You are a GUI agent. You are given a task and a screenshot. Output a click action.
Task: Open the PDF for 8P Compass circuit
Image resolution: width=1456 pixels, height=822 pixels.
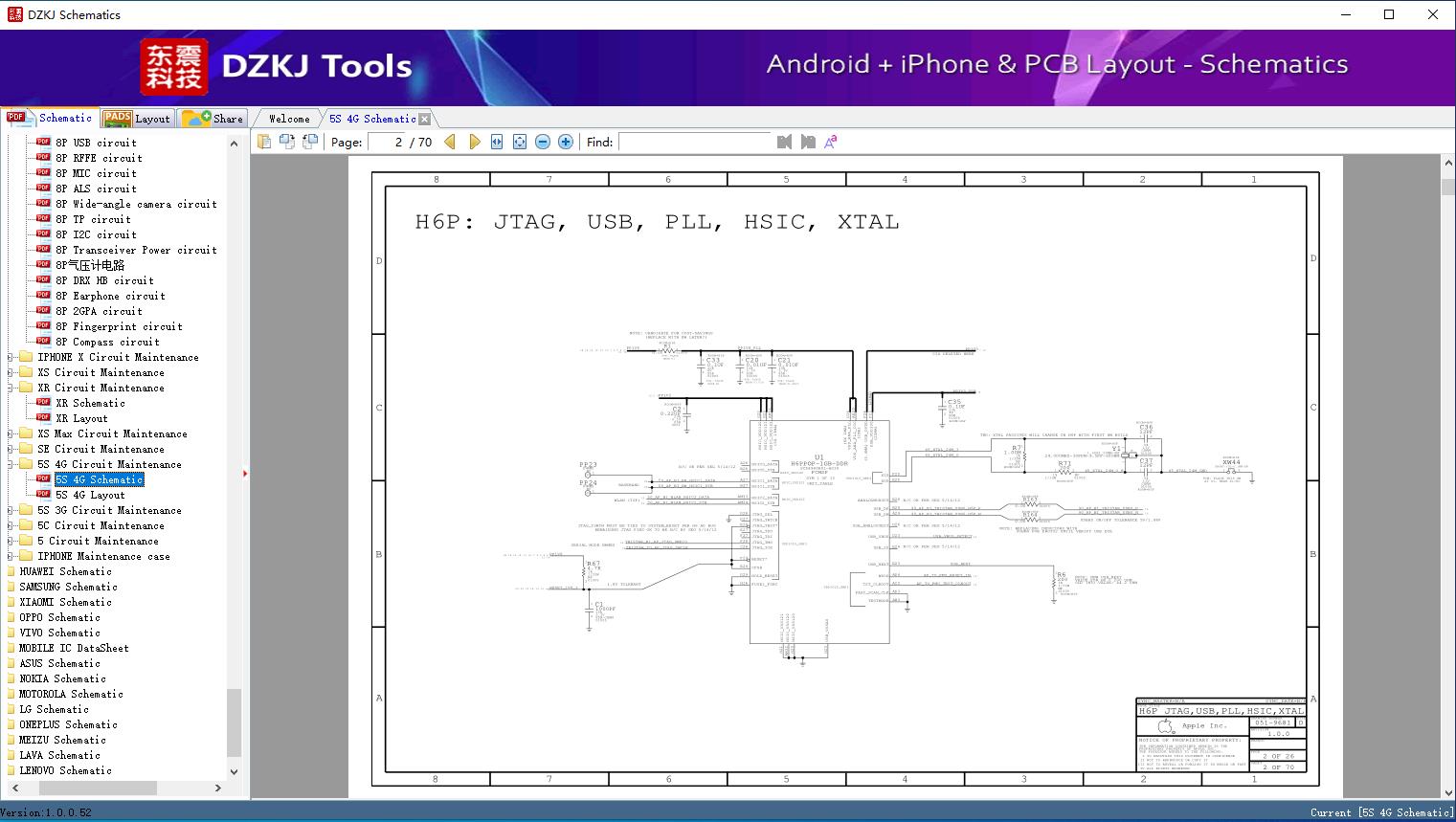110,342
